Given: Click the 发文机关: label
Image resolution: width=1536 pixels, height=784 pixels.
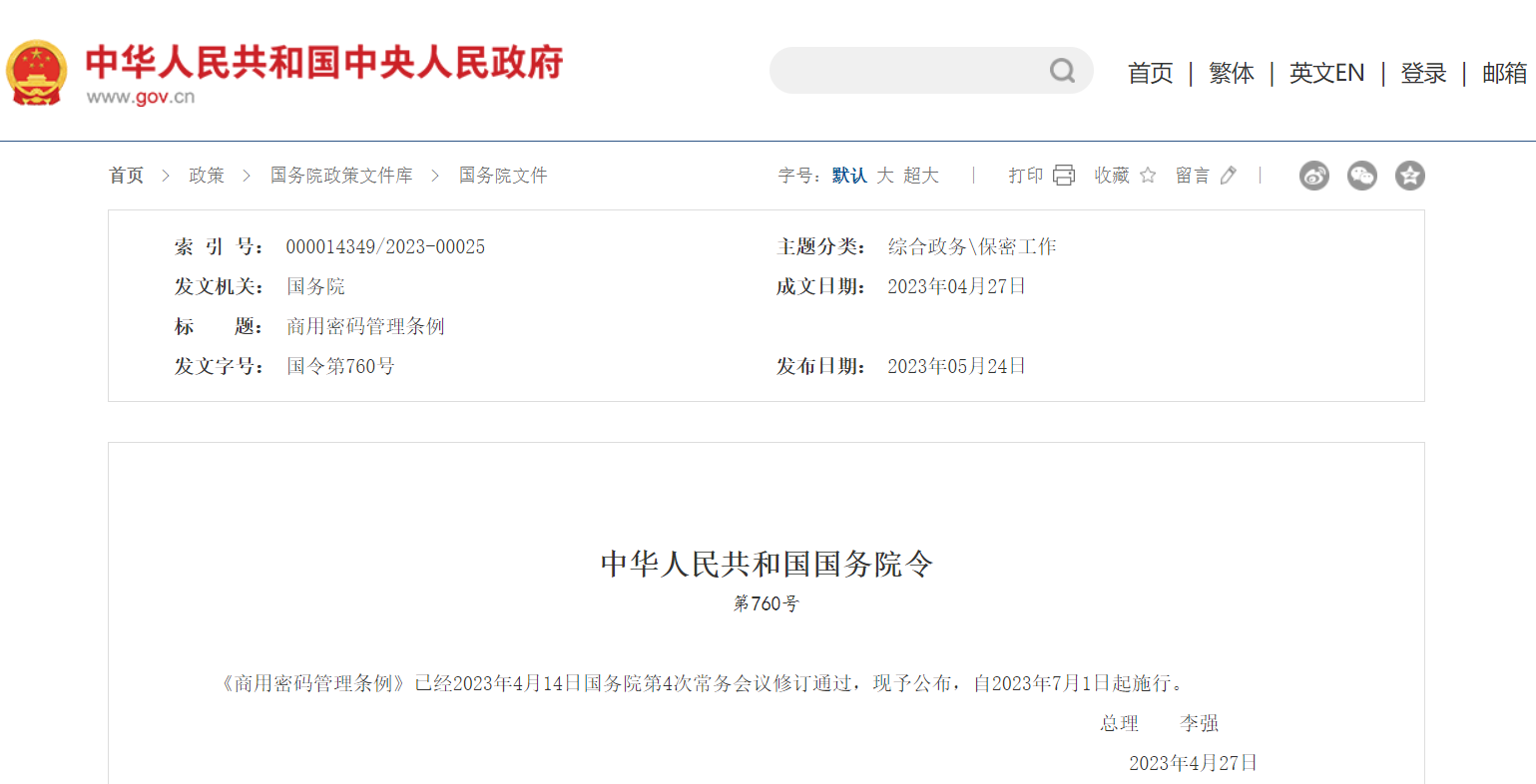Looking at the screenshot, I should pos(219,287).
